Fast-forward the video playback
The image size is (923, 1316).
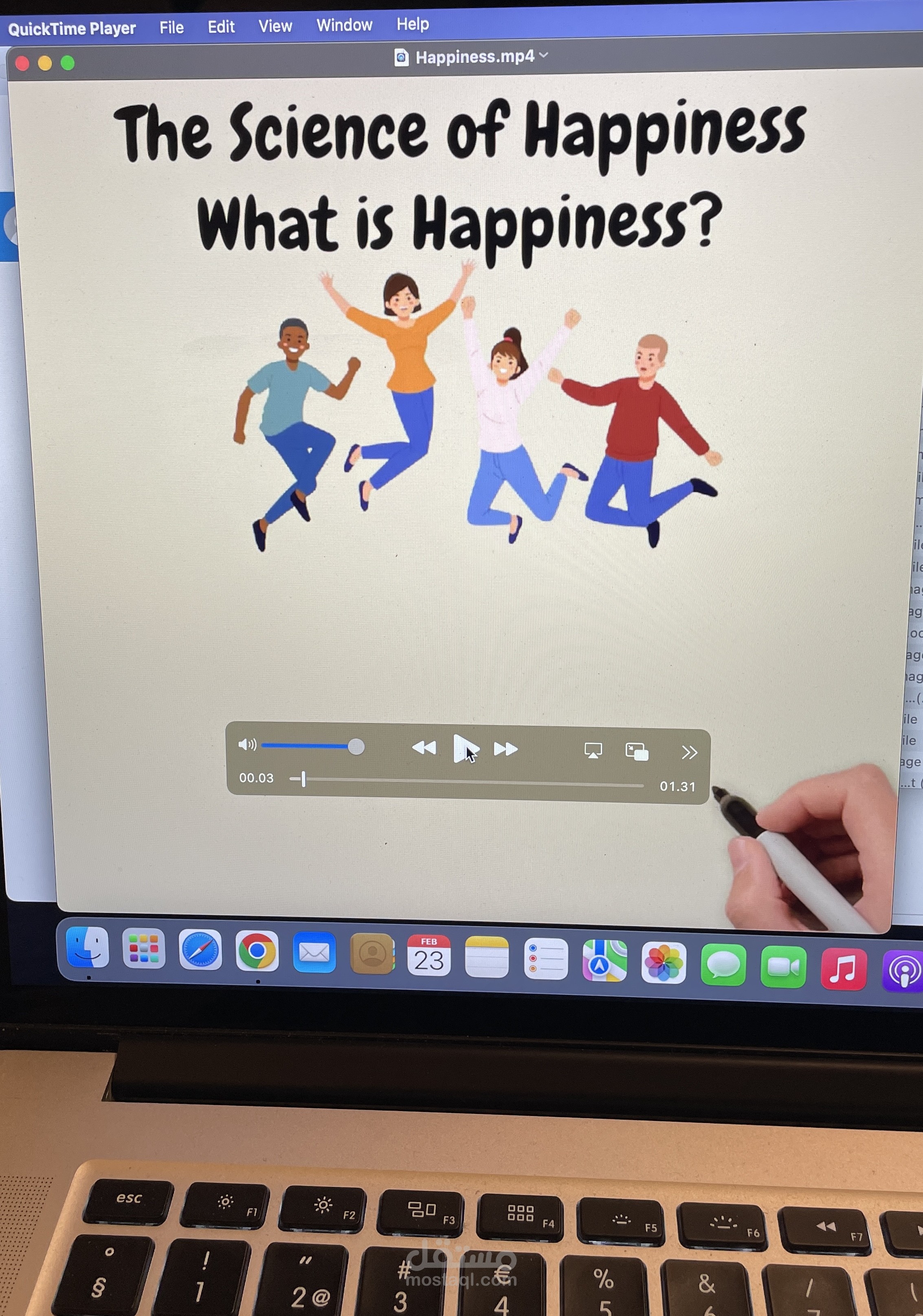pyautogui.click(x=505, y=748)
